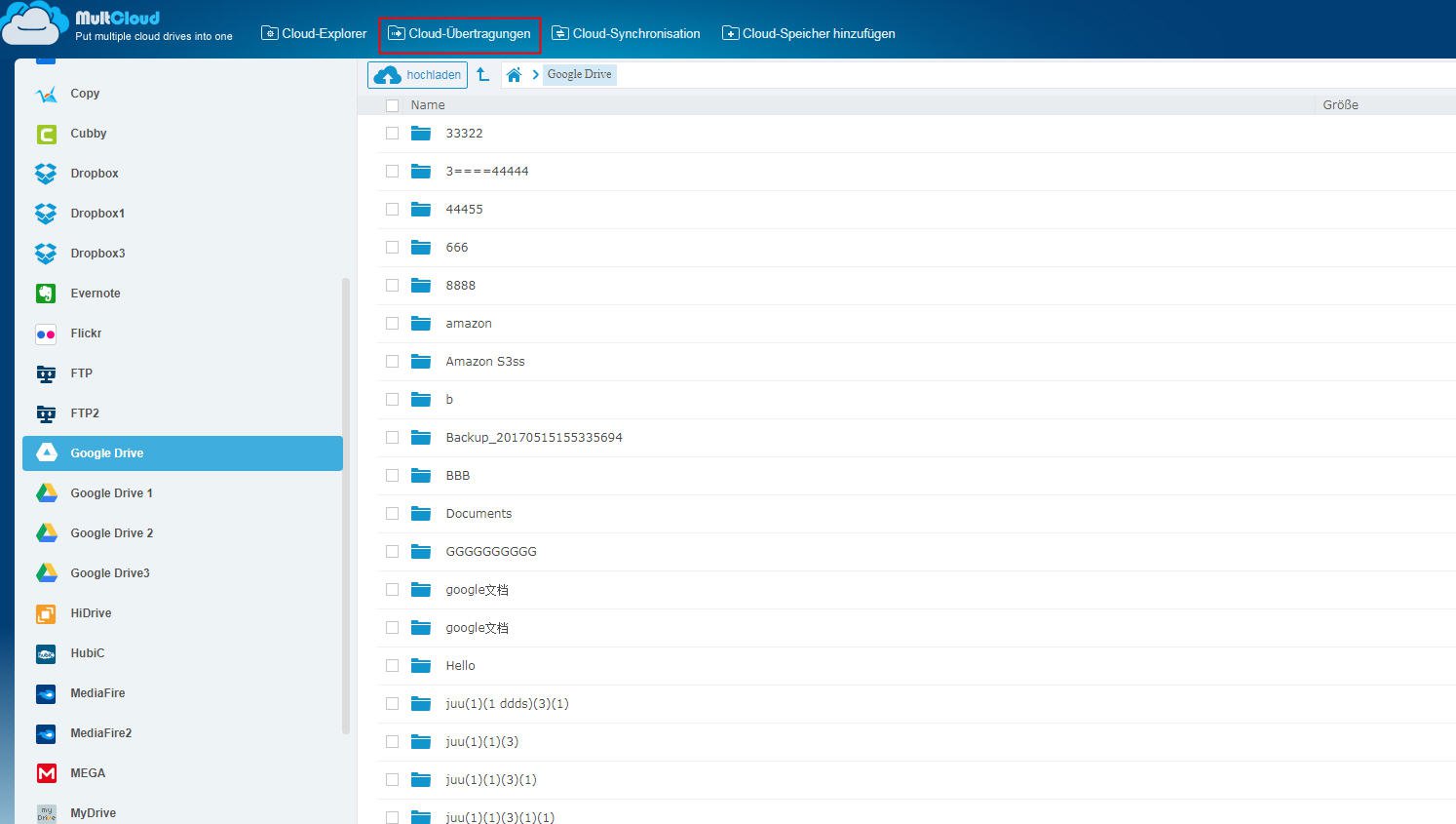Image resolution: width=1456 pixels, height=824 pixels.
Task: Click the folder icon of GGGGGGGGGG
Action: [421, 551]
